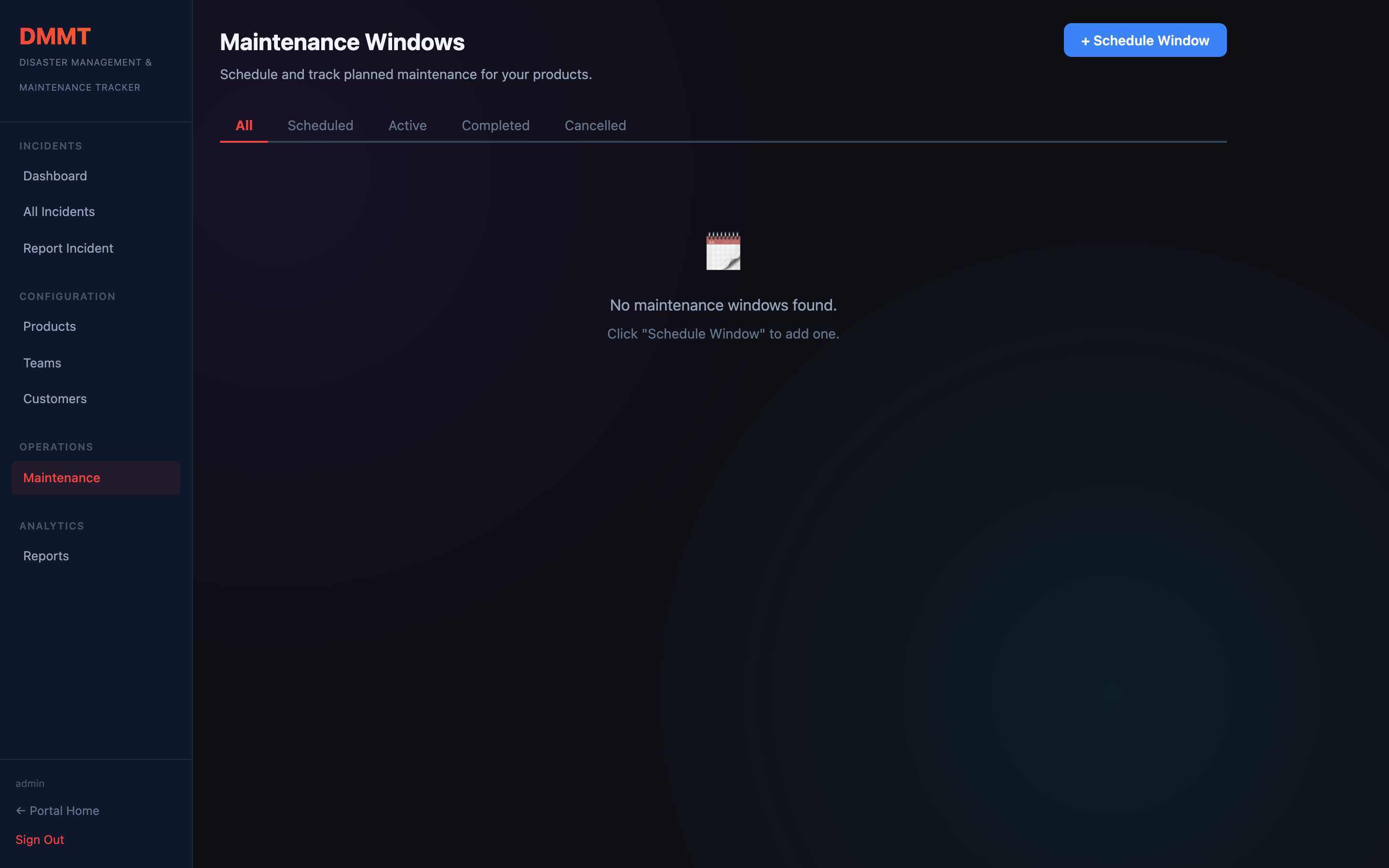Open the Customers page

tap(54, 398)
